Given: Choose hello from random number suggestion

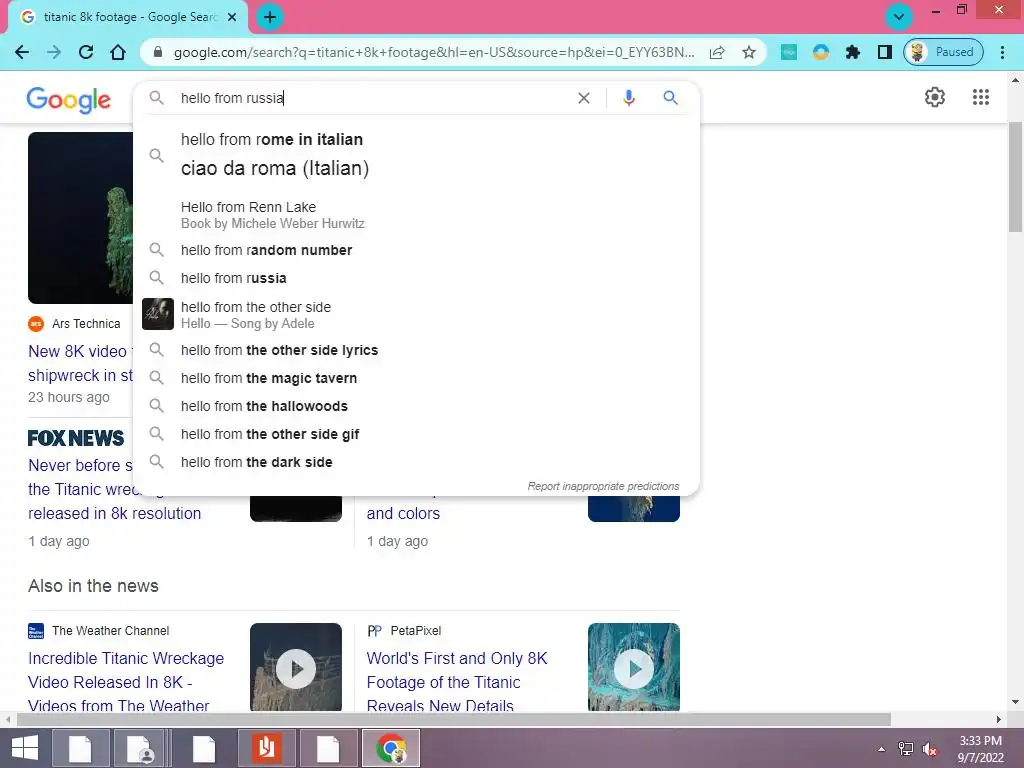Looking at the screenshot, I should coord(417,250).
